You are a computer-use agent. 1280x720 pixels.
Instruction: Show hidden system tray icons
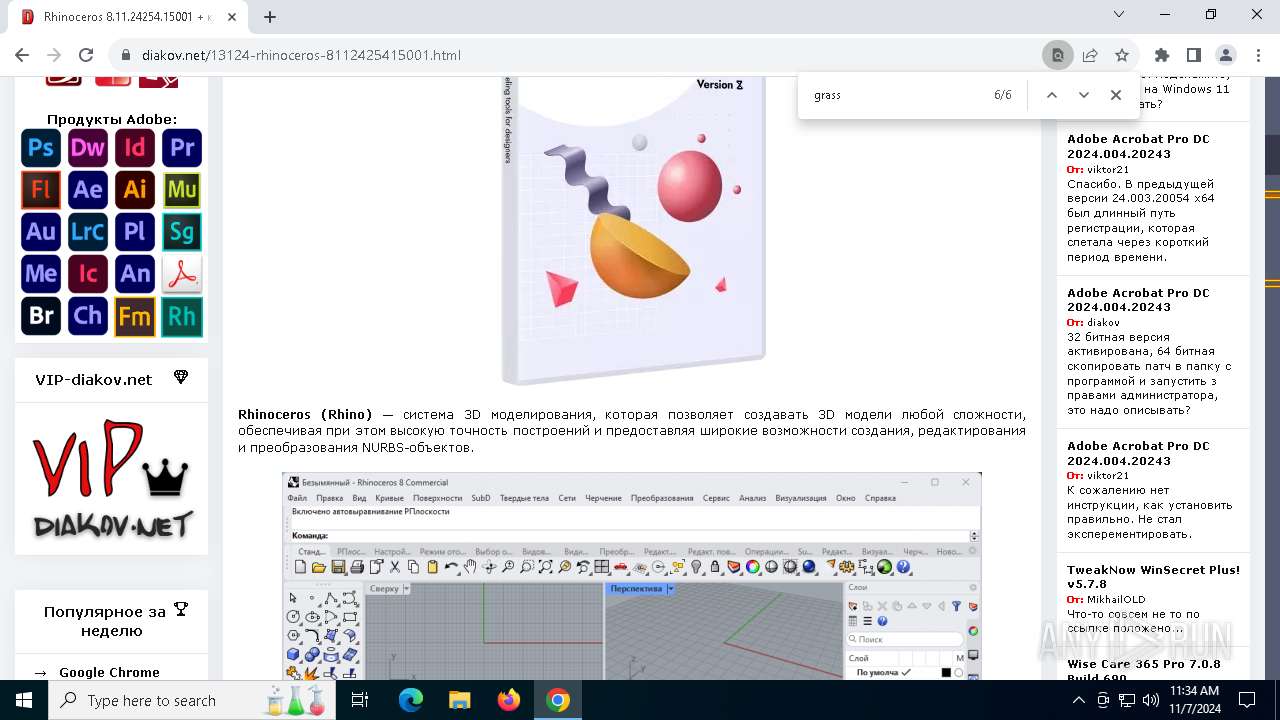(x=1079, y=700)
